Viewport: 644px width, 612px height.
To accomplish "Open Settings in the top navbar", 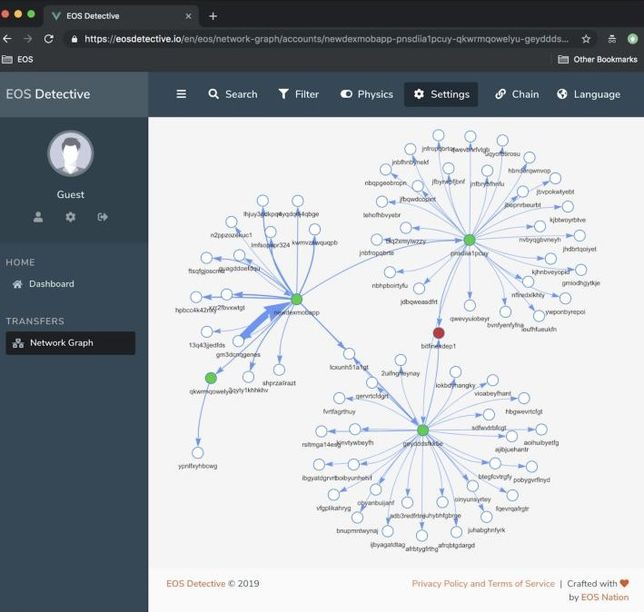I will (441, 94).
